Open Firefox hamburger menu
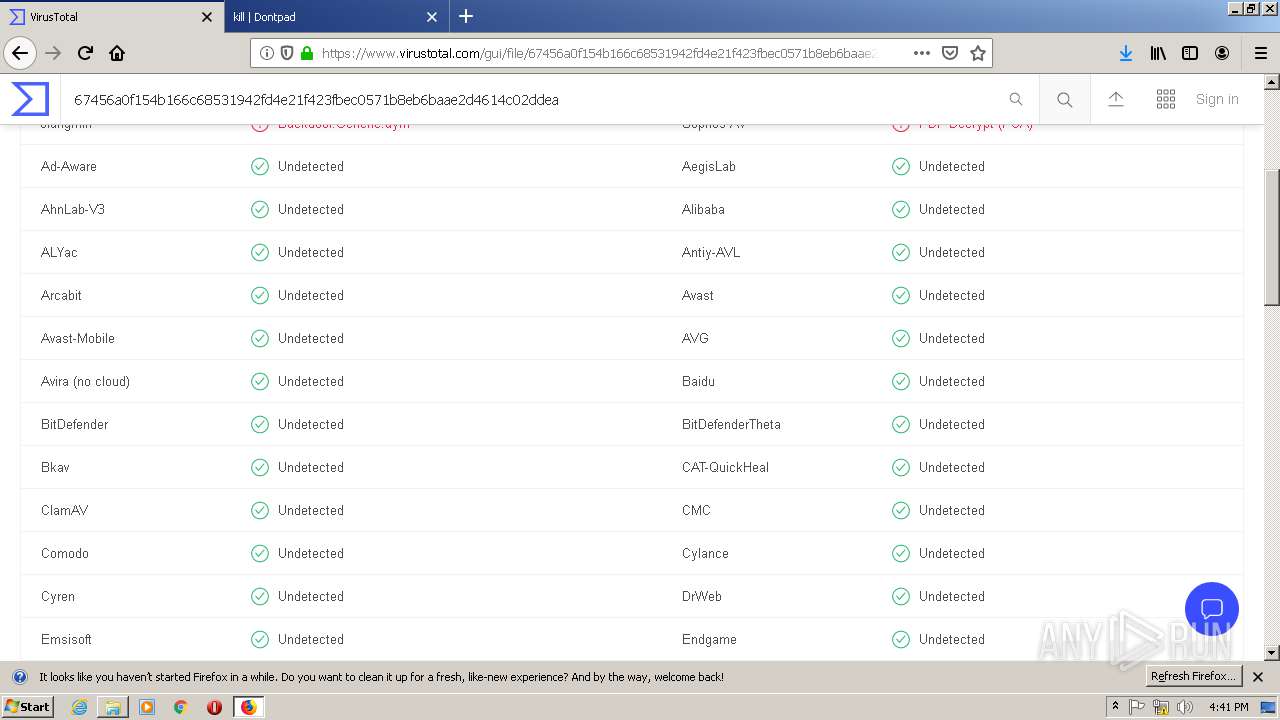1280x720 pixels. click(1260, 53)
